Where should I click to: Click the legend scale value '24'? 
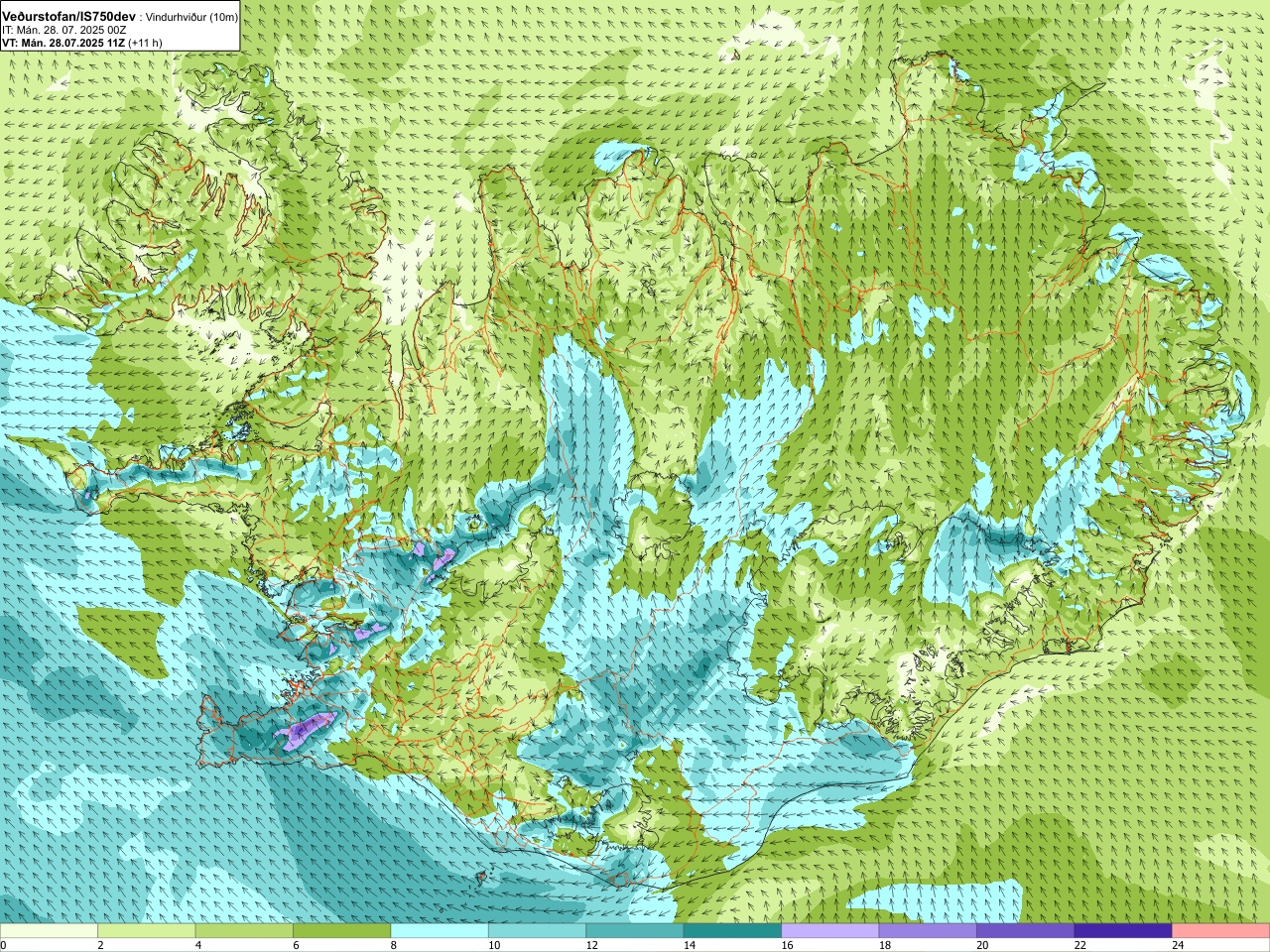coord(1178,945)
